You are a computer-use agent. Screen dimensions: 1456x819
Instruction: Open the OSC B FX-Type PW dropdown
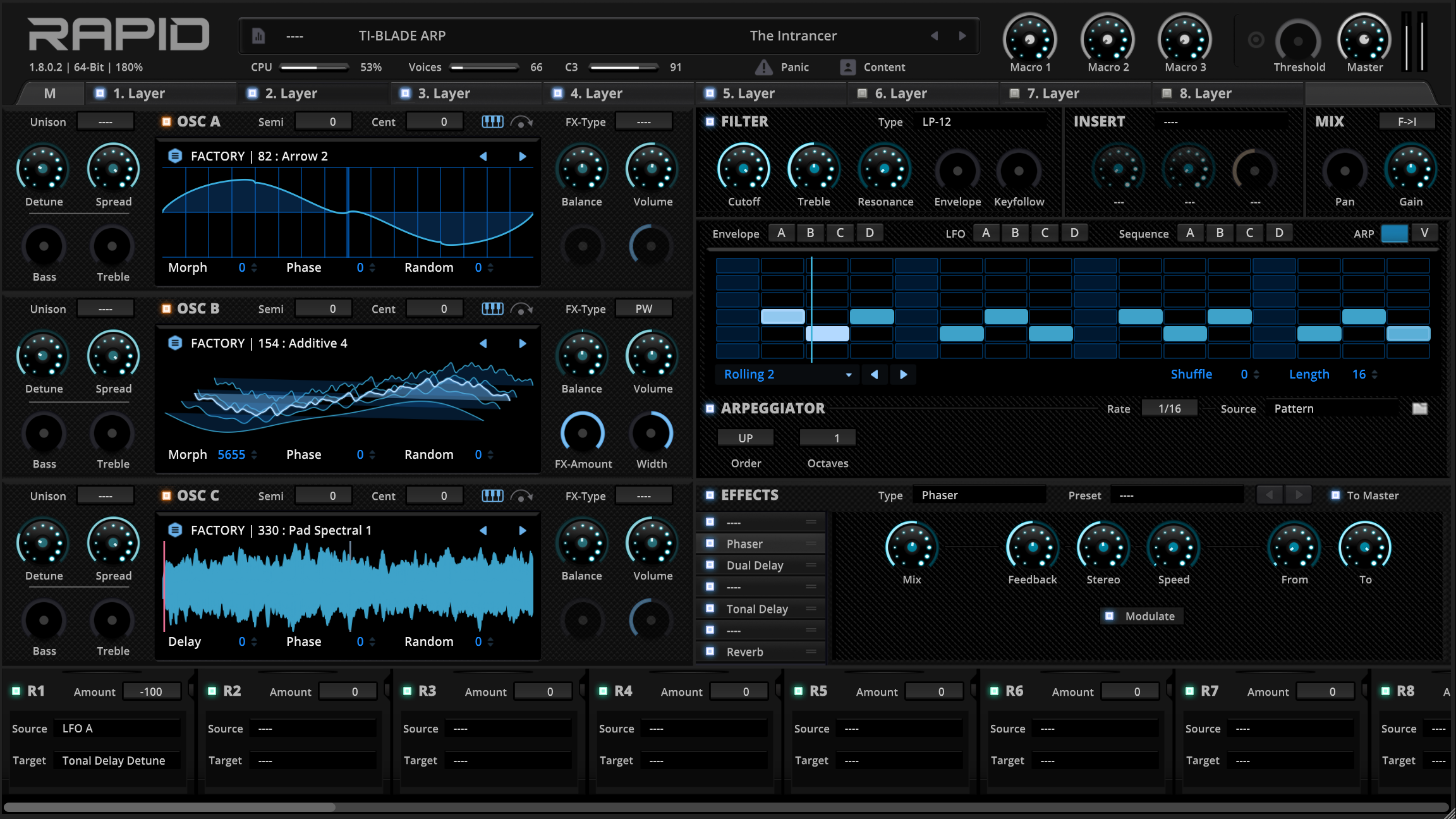(x=643, y=308)
